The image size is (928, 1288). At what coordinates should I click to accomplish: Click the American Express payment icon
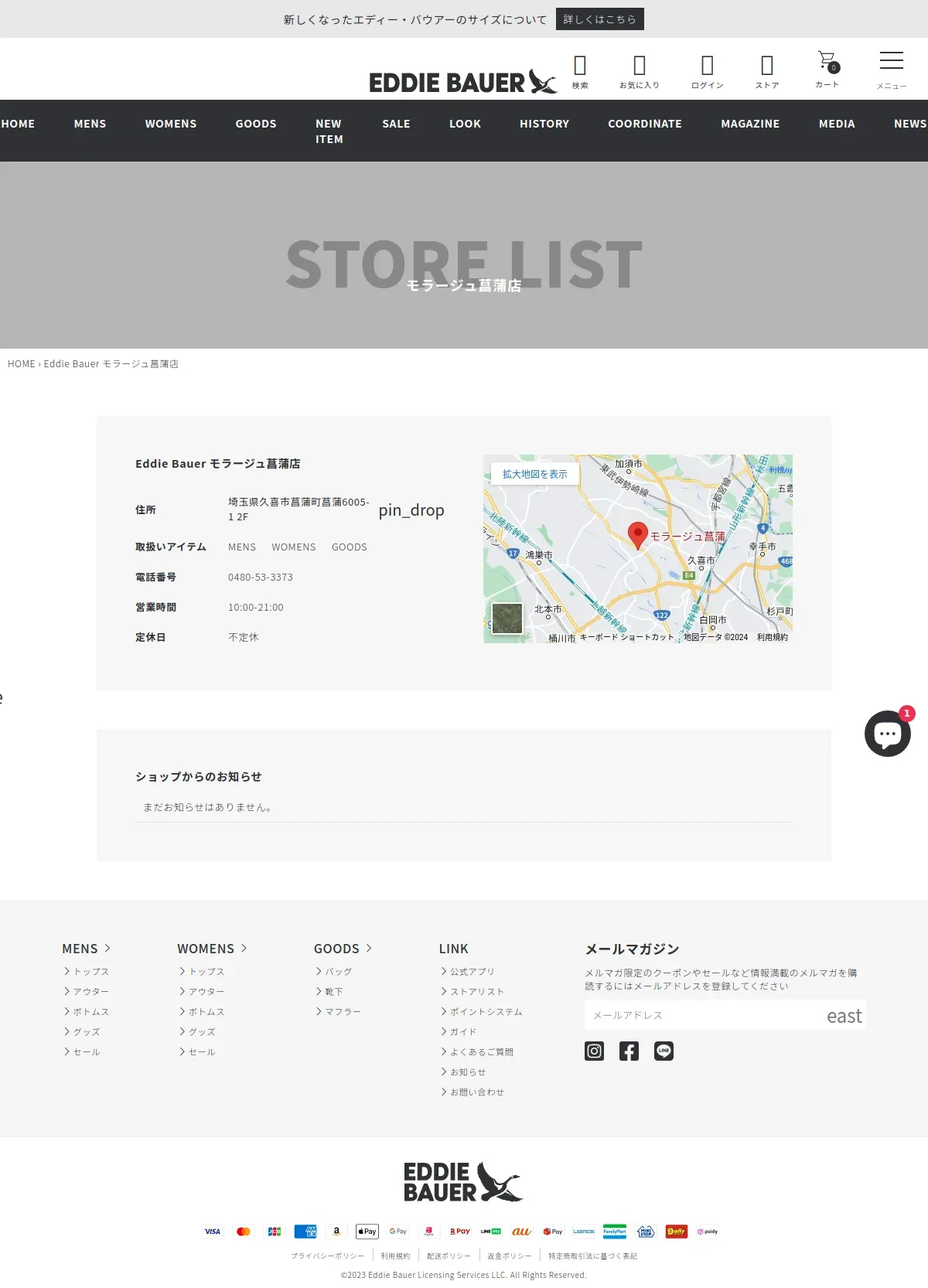pos(305,1232)
